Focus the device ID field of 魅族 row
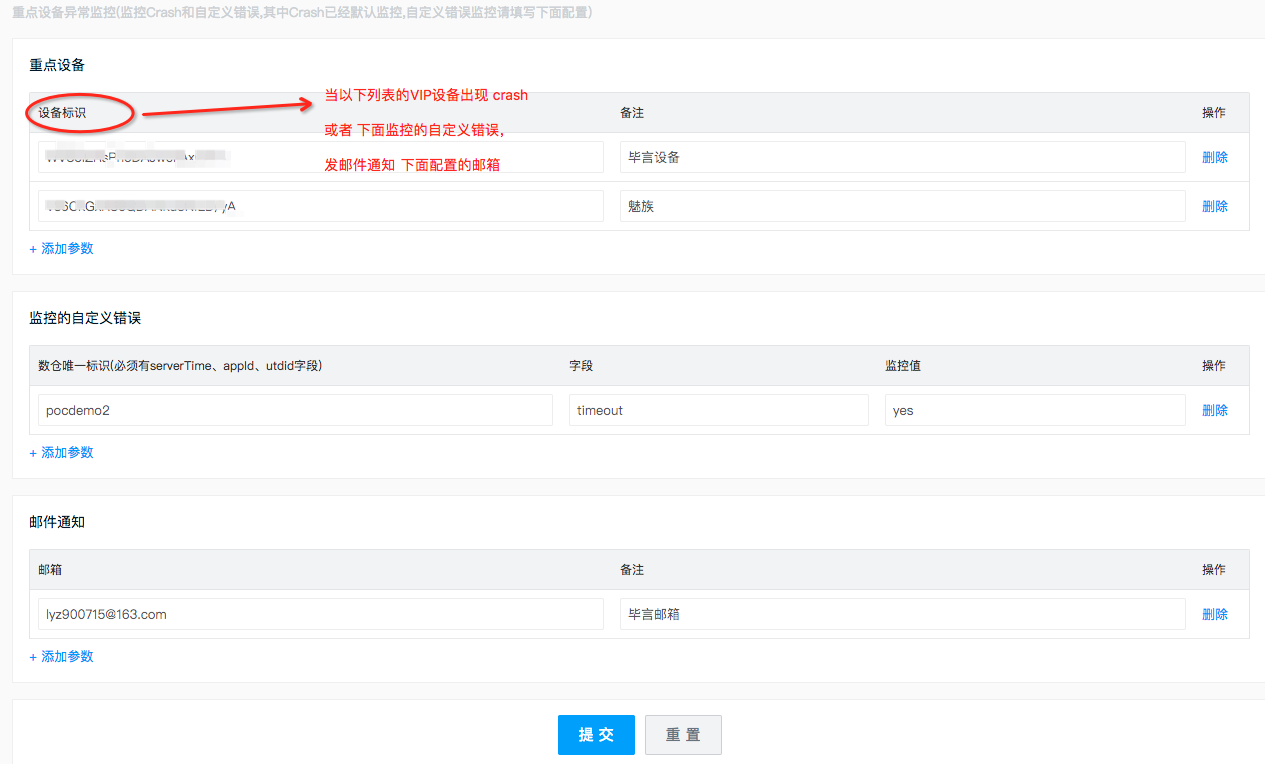The height and width of the screenshot is (764, 1265). tap(321, 206)
